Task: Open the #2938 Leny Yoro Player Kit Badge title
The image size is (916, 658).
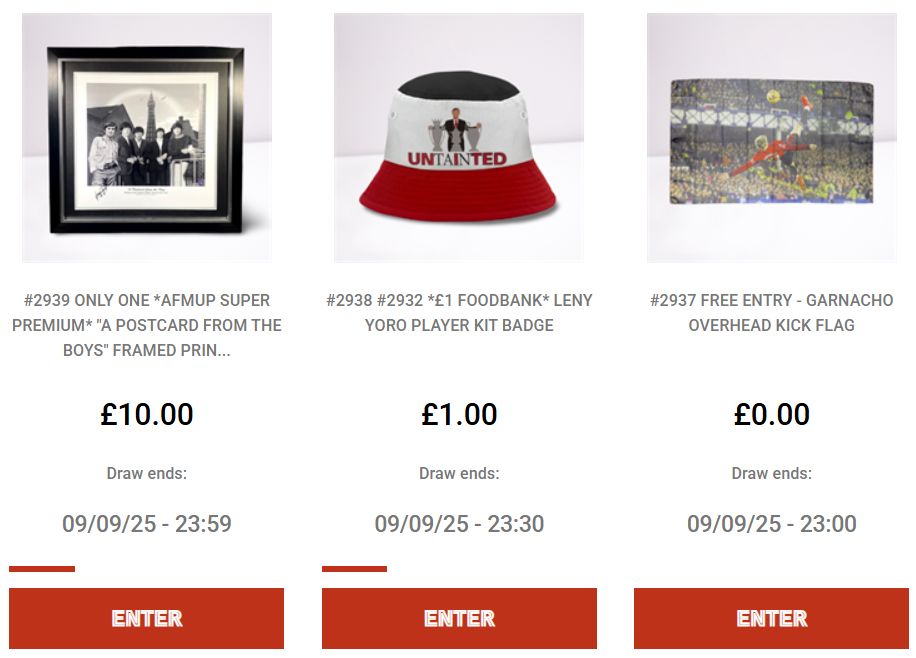Action: (459, 313)
